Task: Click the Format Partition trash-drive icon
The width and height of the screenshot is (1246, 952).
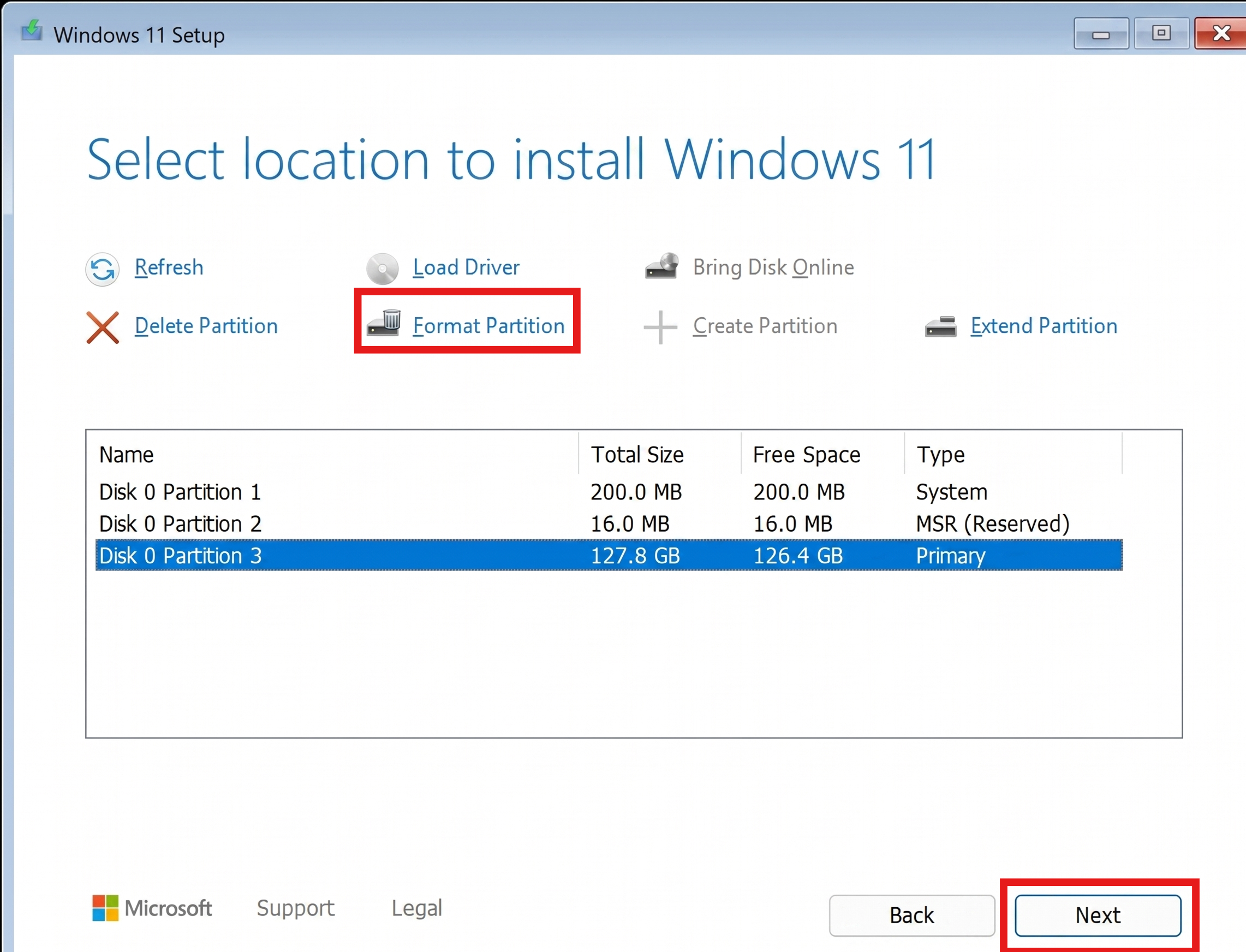Action: [385, 324]
